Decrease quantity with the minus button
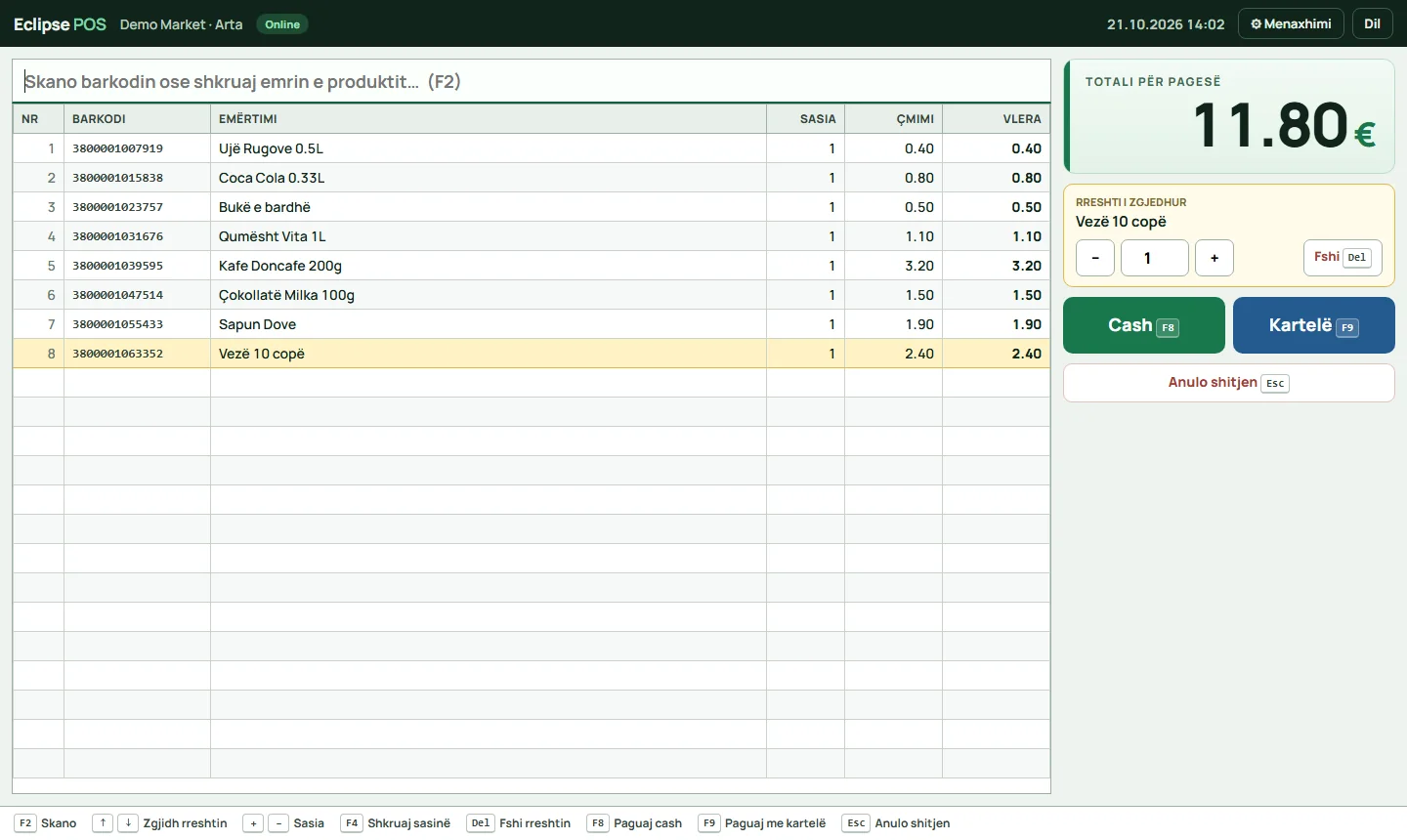 [1095, 258]
